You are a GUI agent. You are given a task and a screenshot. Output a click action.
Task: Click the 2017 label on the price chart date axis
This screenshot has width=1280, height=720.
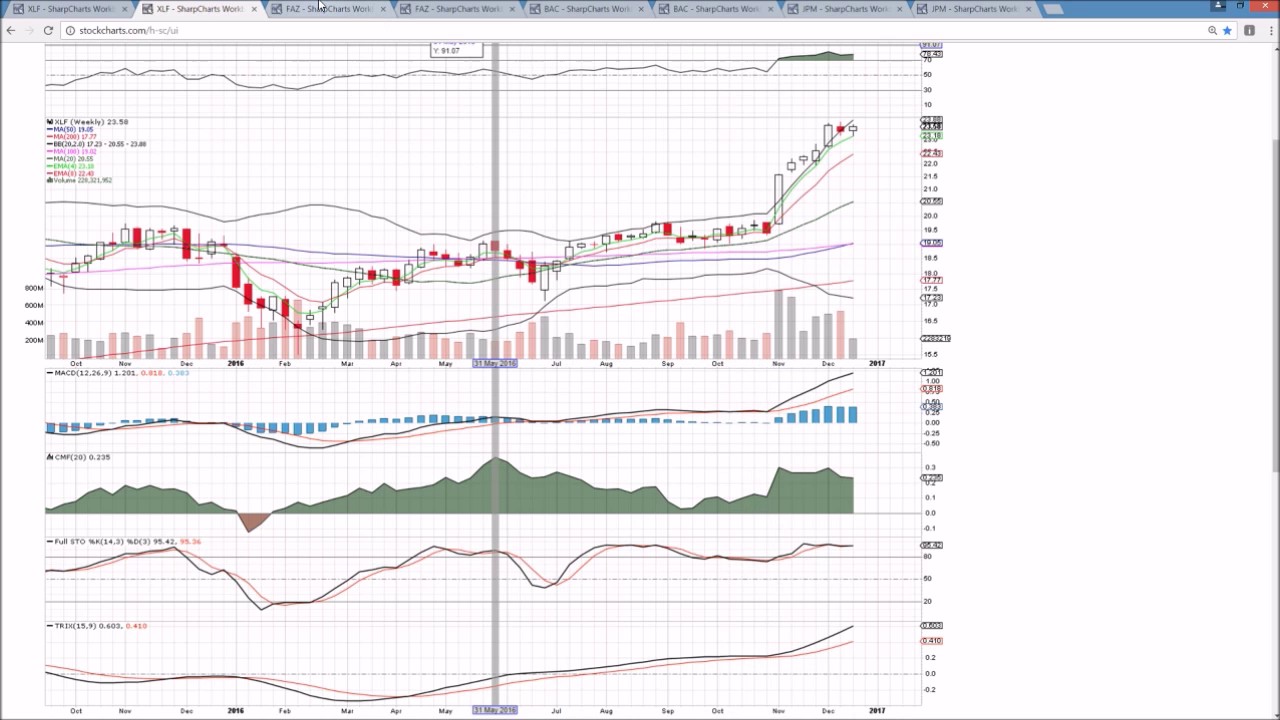(876, 364)
